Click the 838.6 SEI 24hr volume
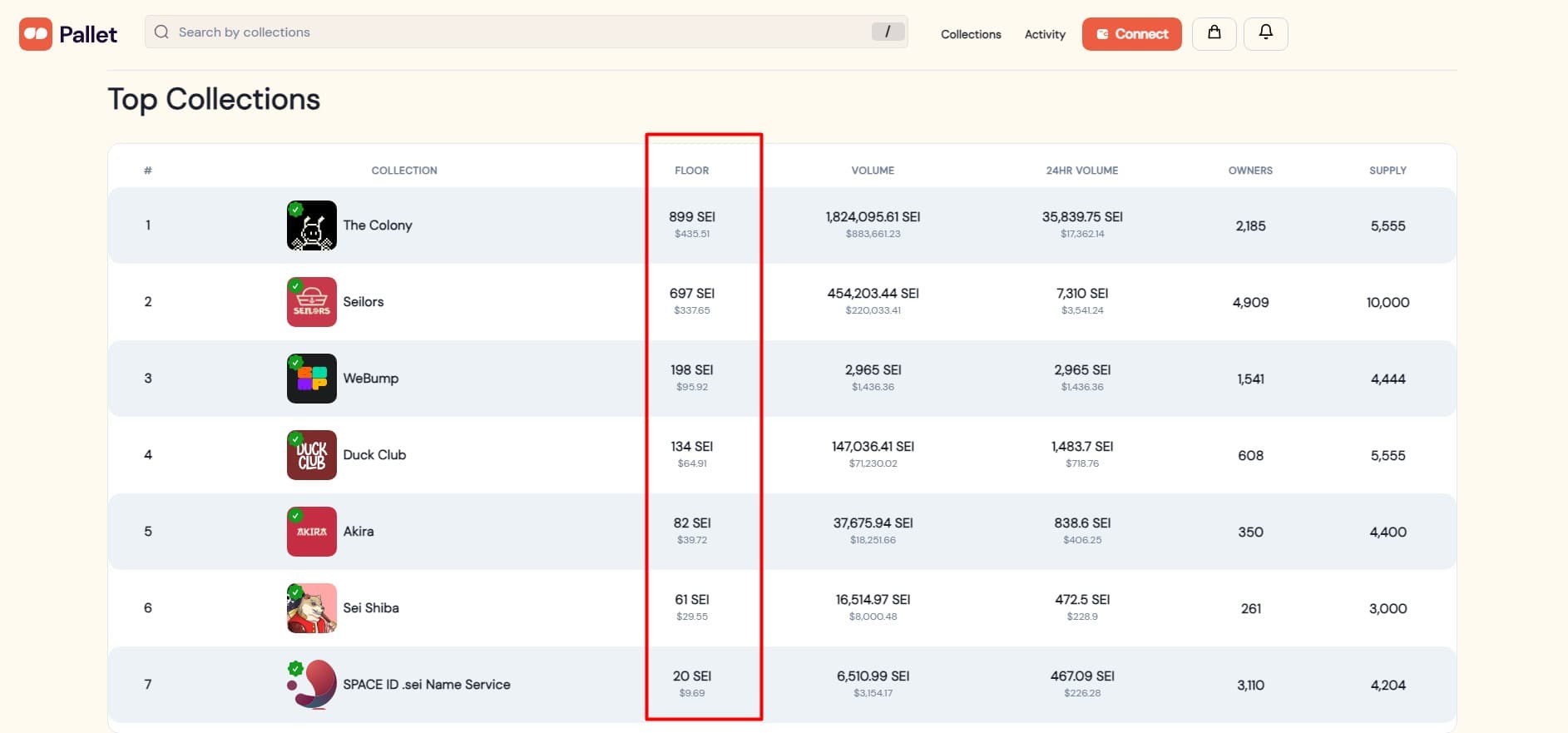 (1082, 523)
